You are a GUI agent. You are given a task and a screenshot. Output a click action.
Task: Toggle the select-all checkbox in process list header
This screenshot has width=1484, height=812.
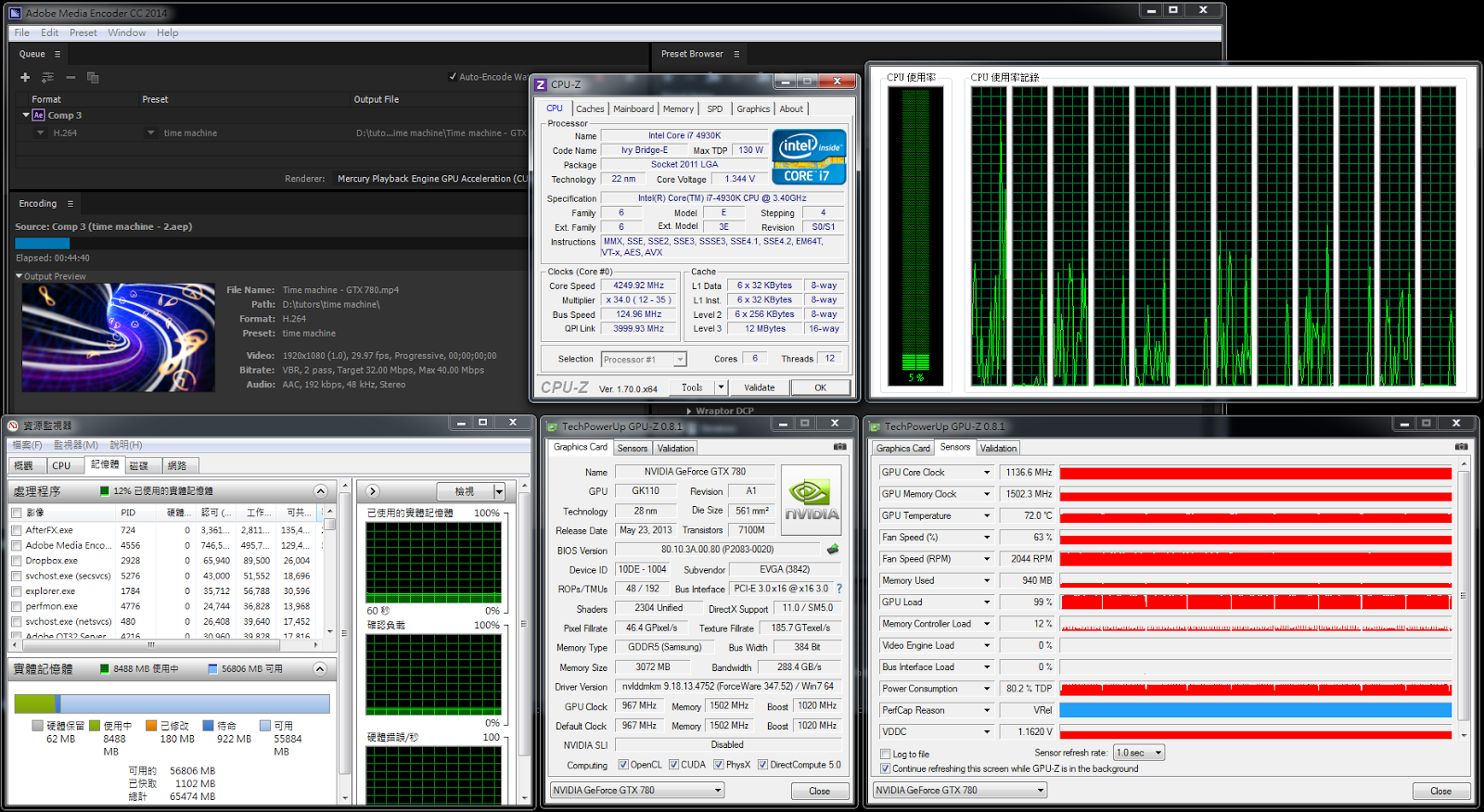coord(17,513)
